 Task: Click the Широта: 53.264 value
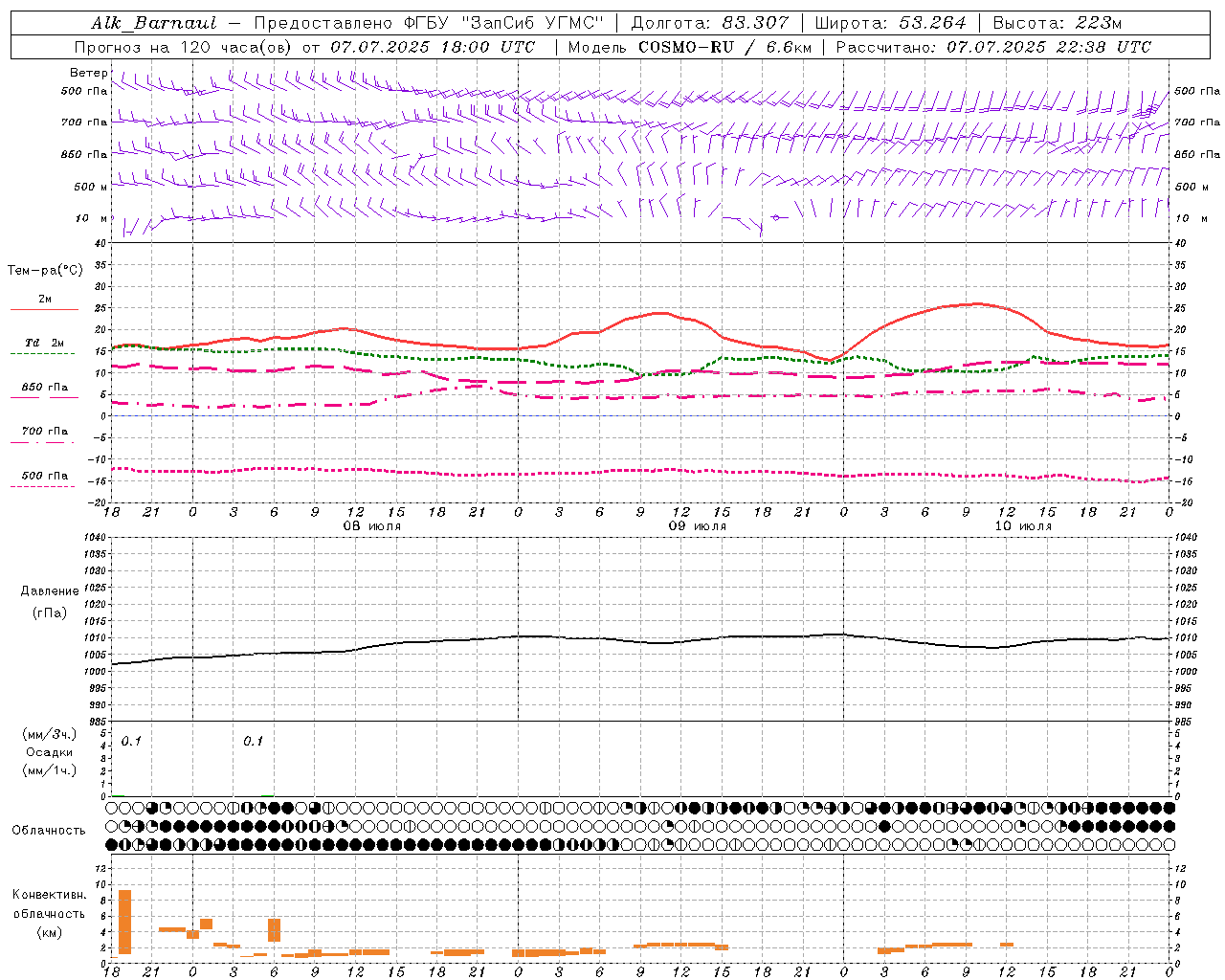point(890,23)
